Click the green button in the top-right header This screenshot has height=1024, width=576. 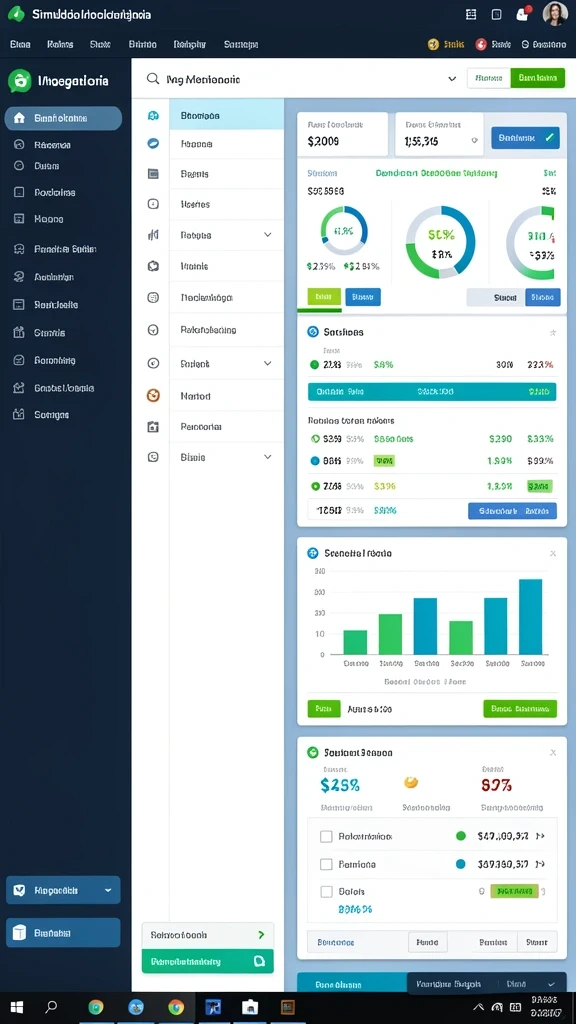[537, 78]
